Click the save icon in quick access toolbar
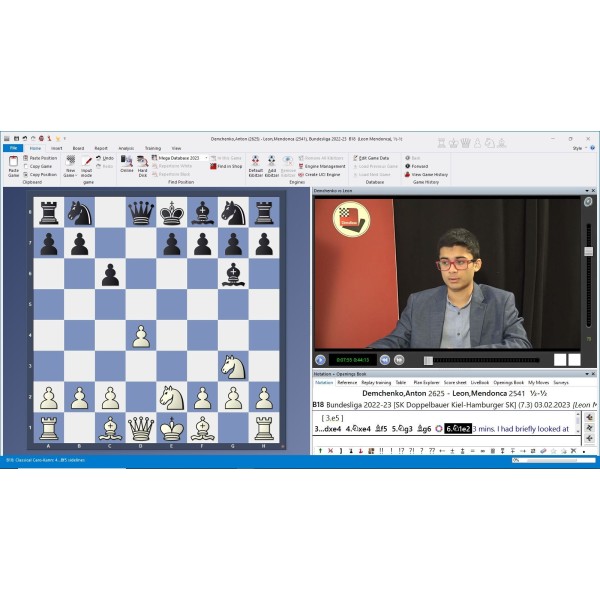The image size is (600, 600). point(16,139)
